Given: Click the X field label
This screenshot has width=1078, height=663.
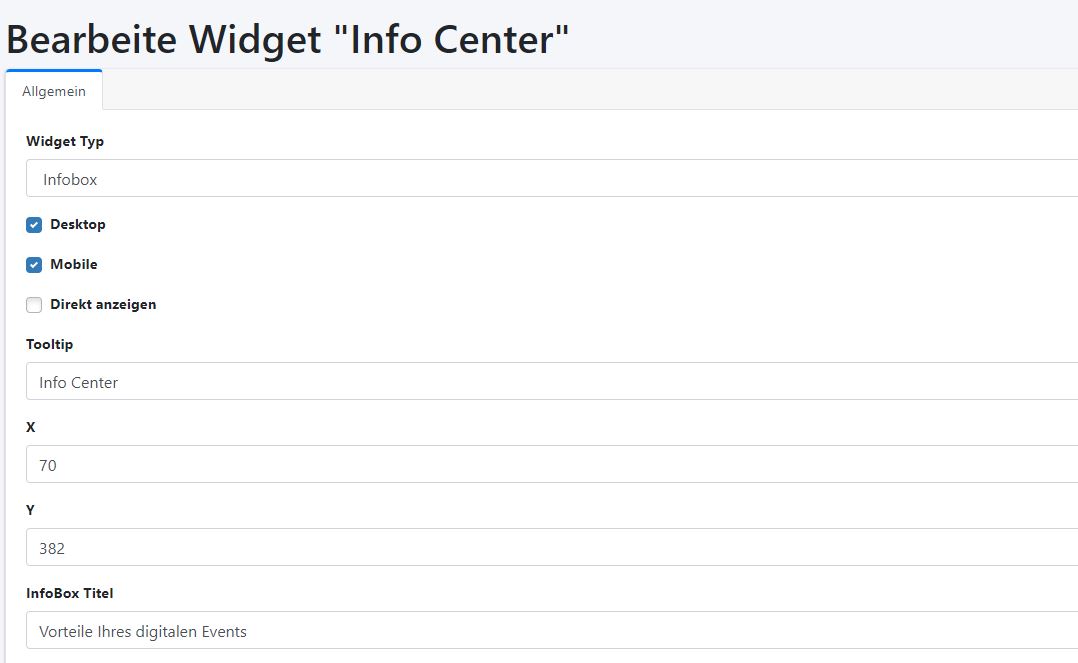Looking at the screenshot, I should [31, 427].
